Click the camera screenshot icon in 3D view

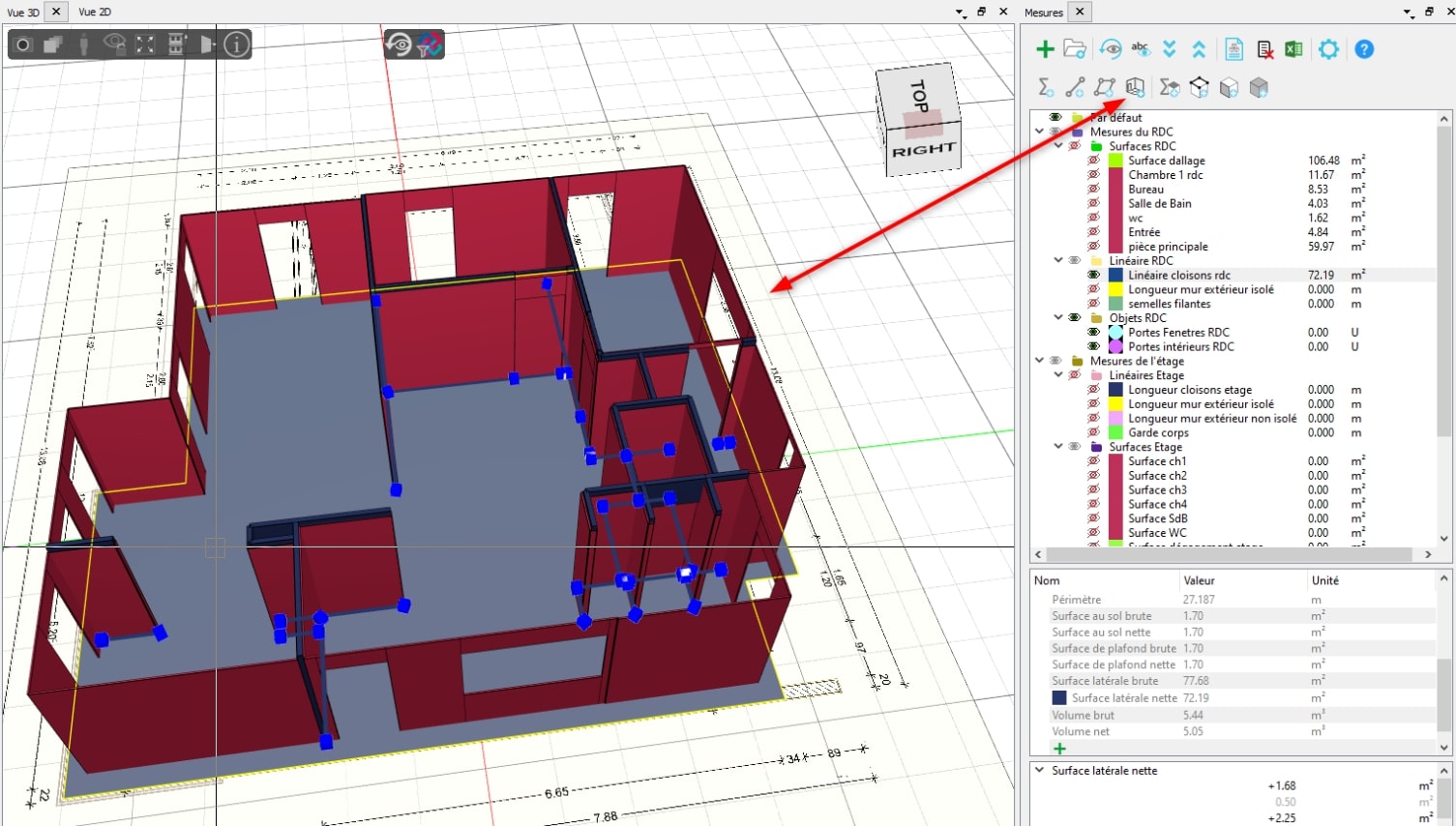pos(23,44)
